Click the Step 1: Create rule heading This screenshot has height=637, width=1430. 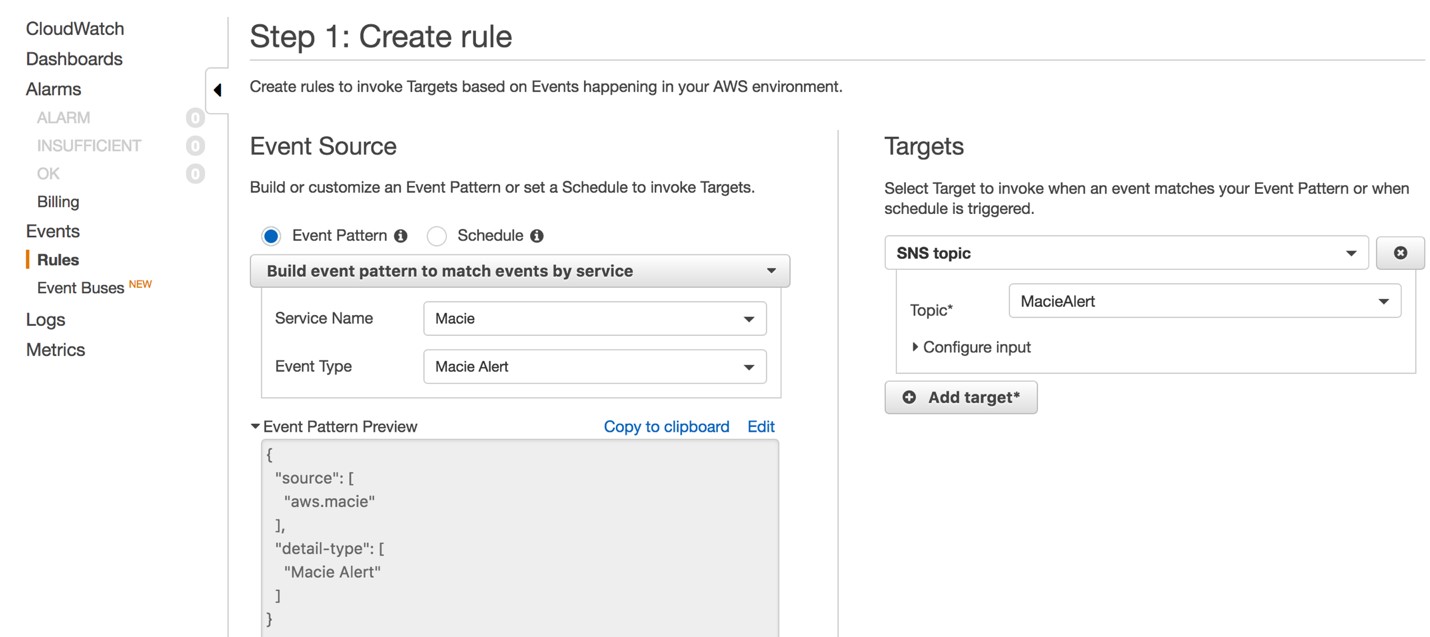point(381,36)
